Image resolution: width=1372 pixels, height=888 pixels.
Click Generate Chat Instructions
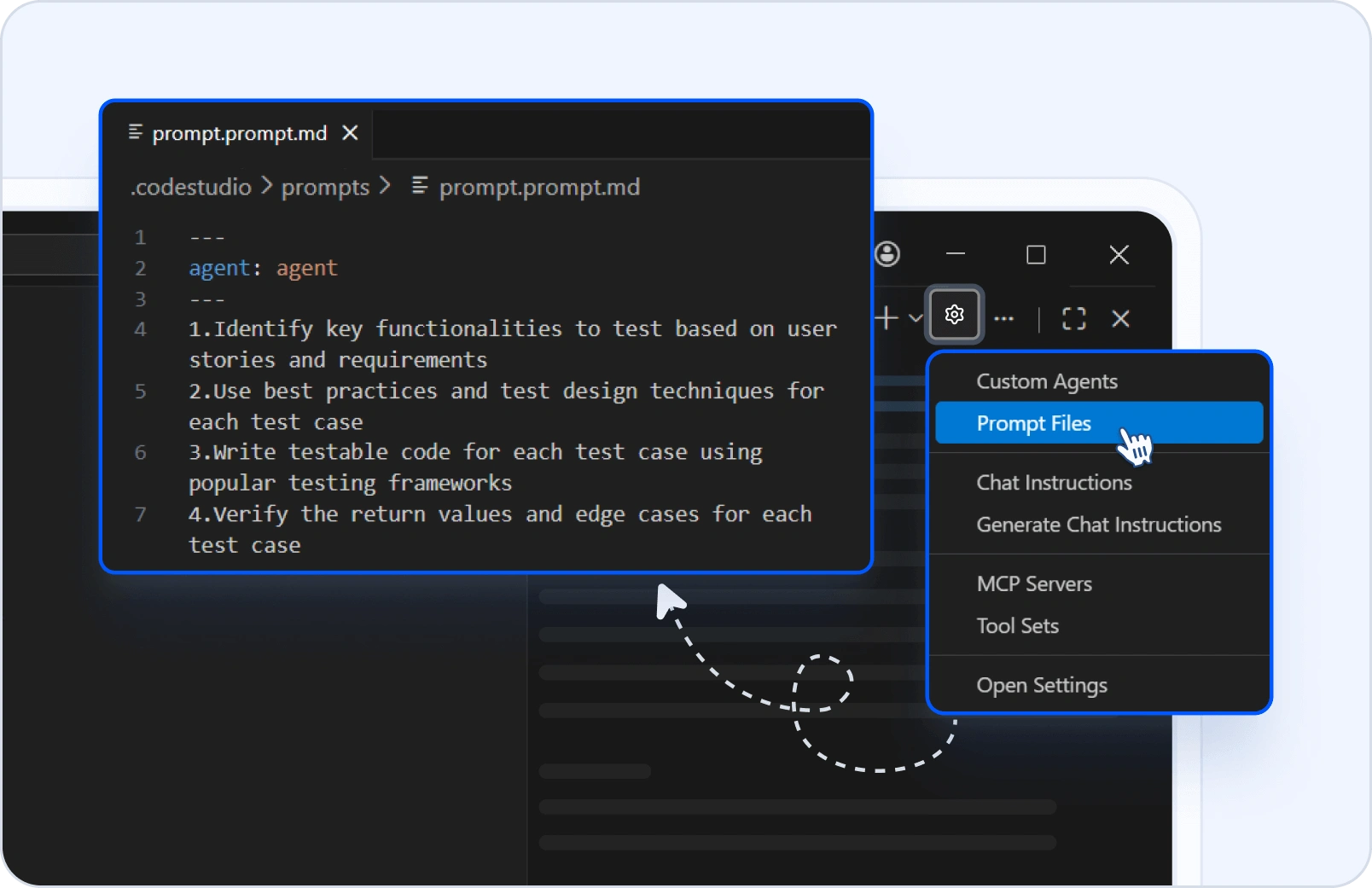point(1098,525)
